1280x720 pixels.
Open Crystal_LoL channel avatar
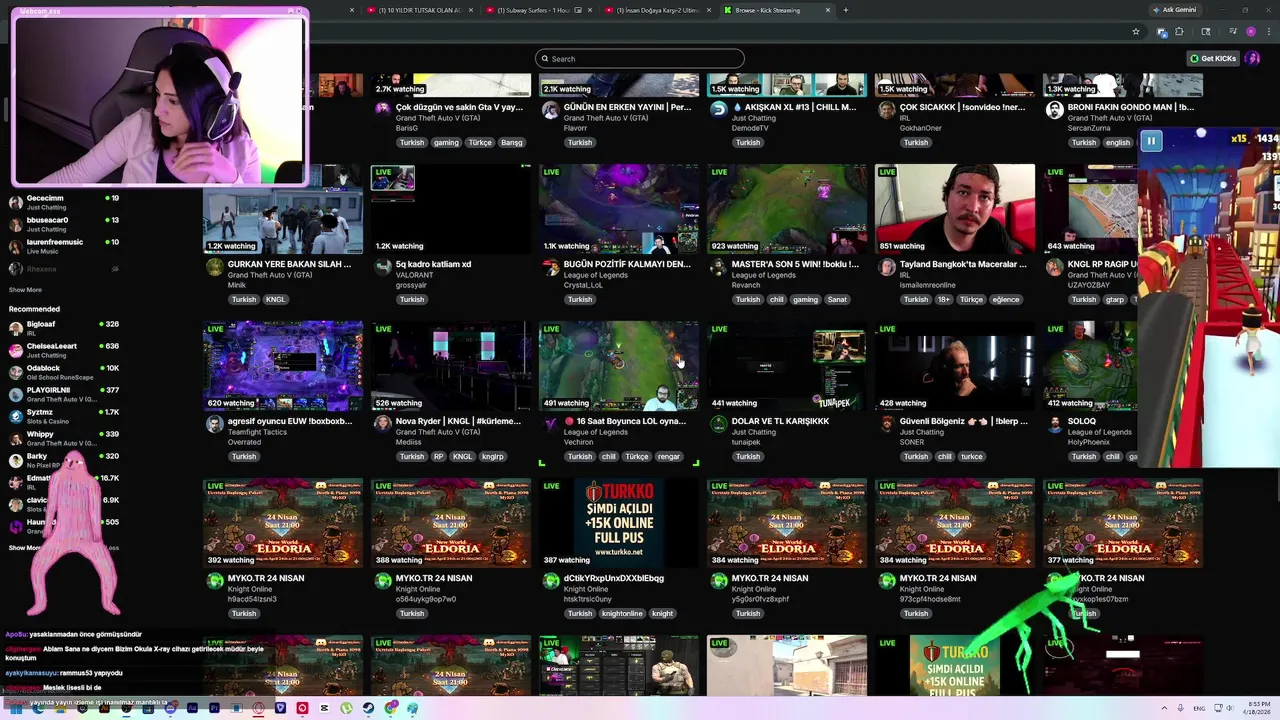pos(550,267)
